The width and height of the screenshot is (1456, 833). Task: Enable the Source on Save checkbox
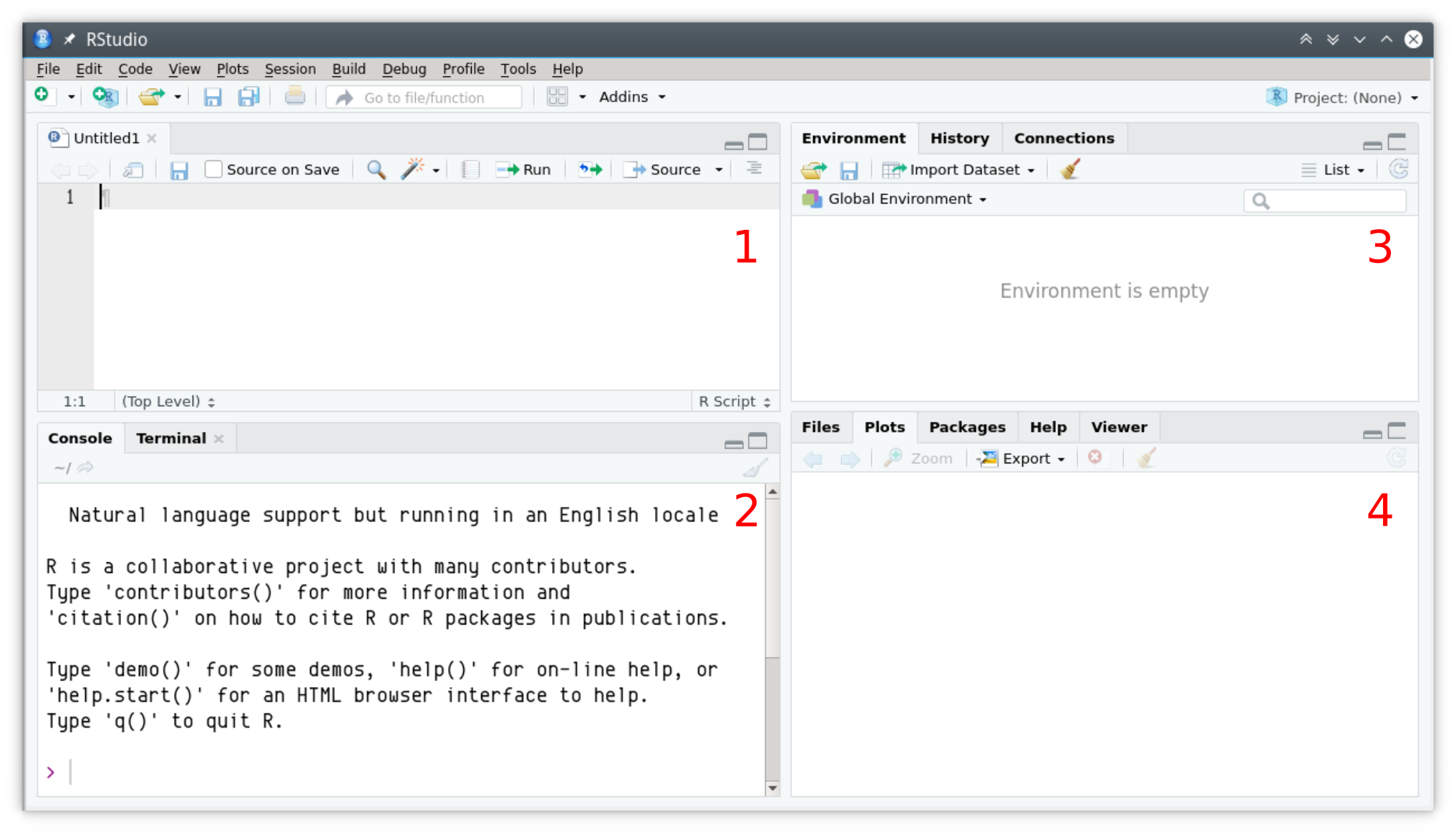coord(213,169)
